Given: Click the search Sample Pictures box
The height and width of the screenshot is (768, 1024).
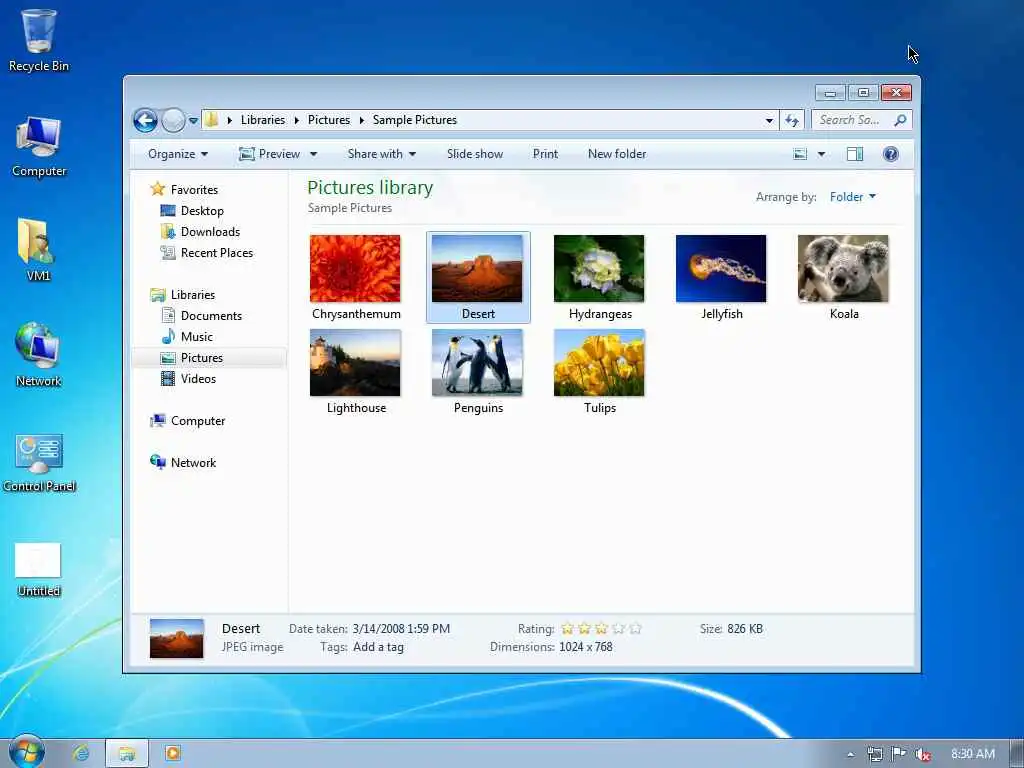Looking at the screenshot, I should click(852, 120).
